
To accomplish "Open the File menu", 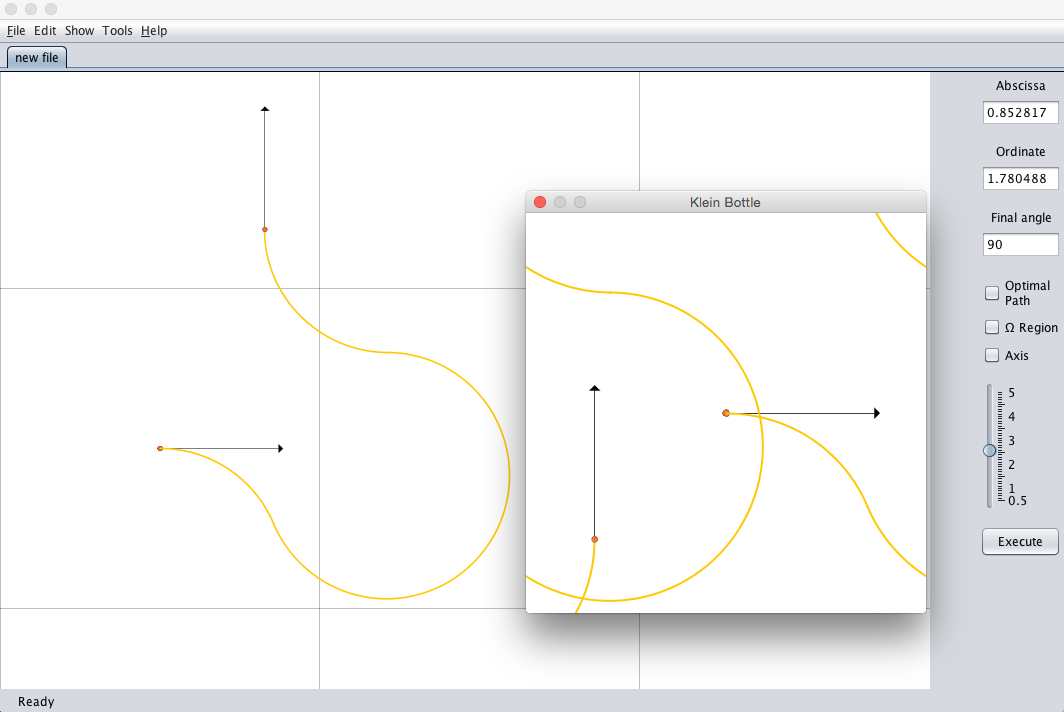I will 16,31.
